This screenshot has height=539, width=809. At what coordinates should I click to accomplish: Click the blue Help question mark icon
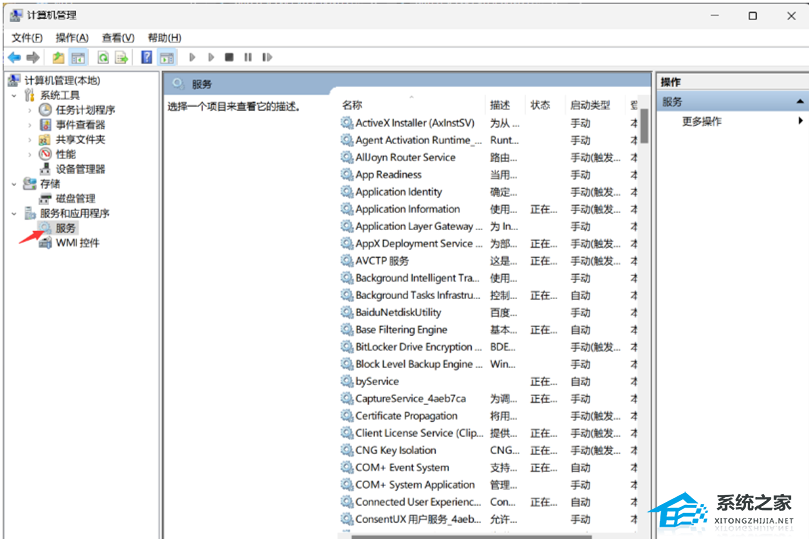point(147,58)
